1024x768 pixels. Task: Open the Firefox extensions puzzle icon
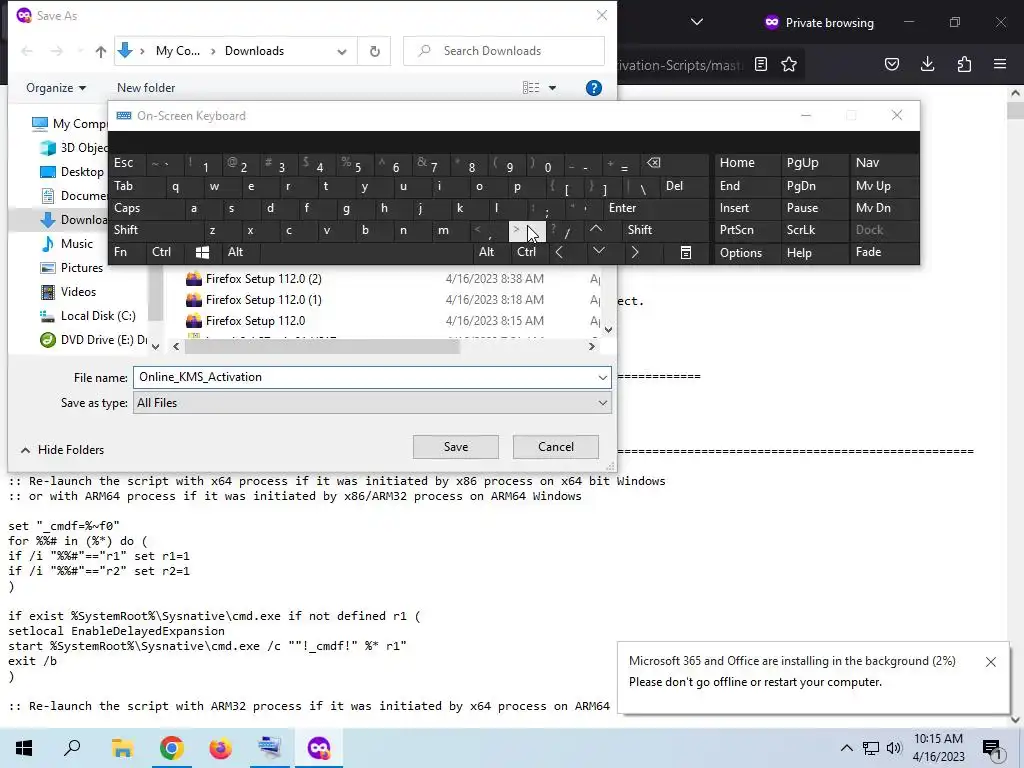pos(964,64)
